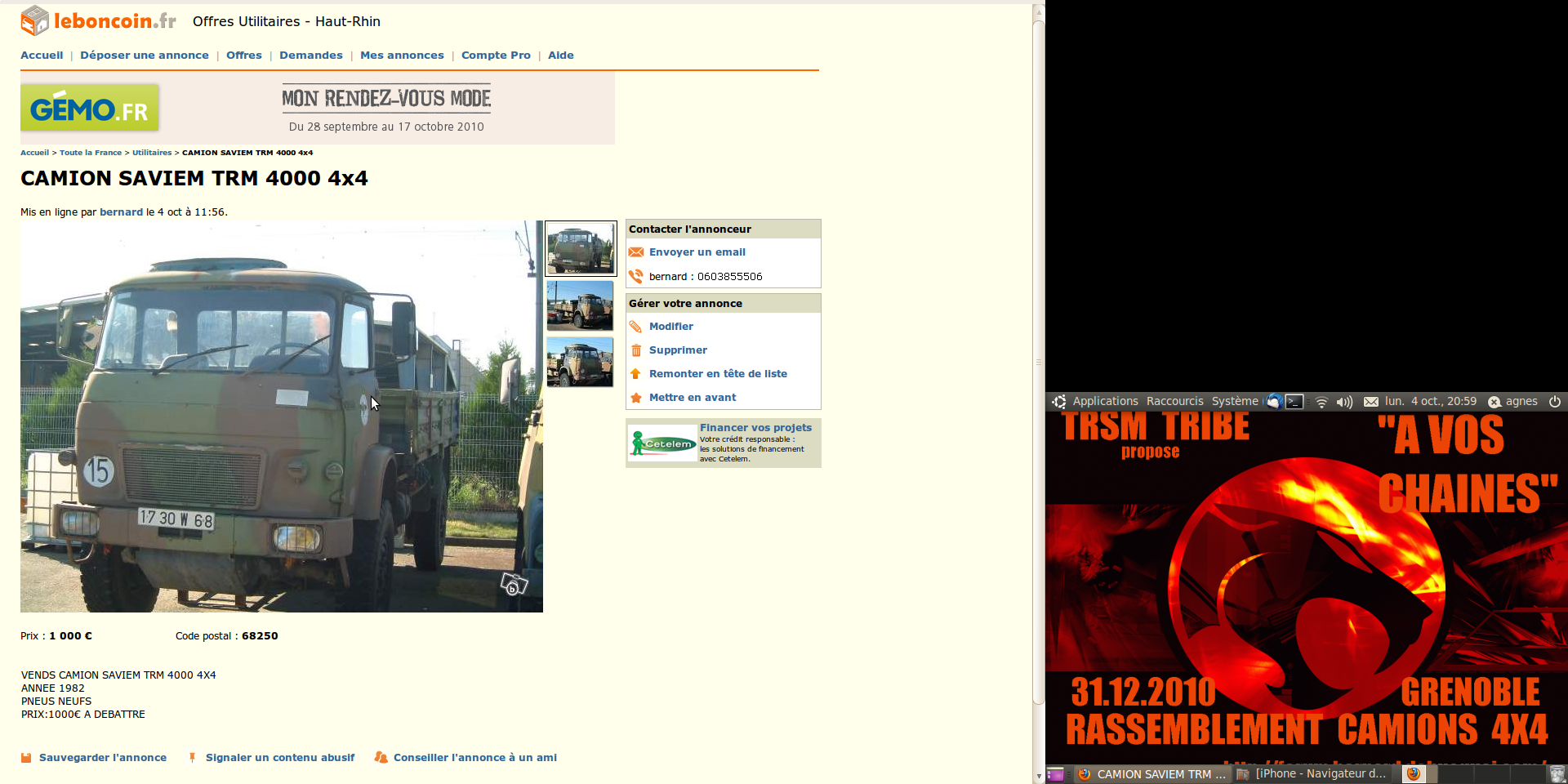Click the pencil icon next to Modifier

636,327
